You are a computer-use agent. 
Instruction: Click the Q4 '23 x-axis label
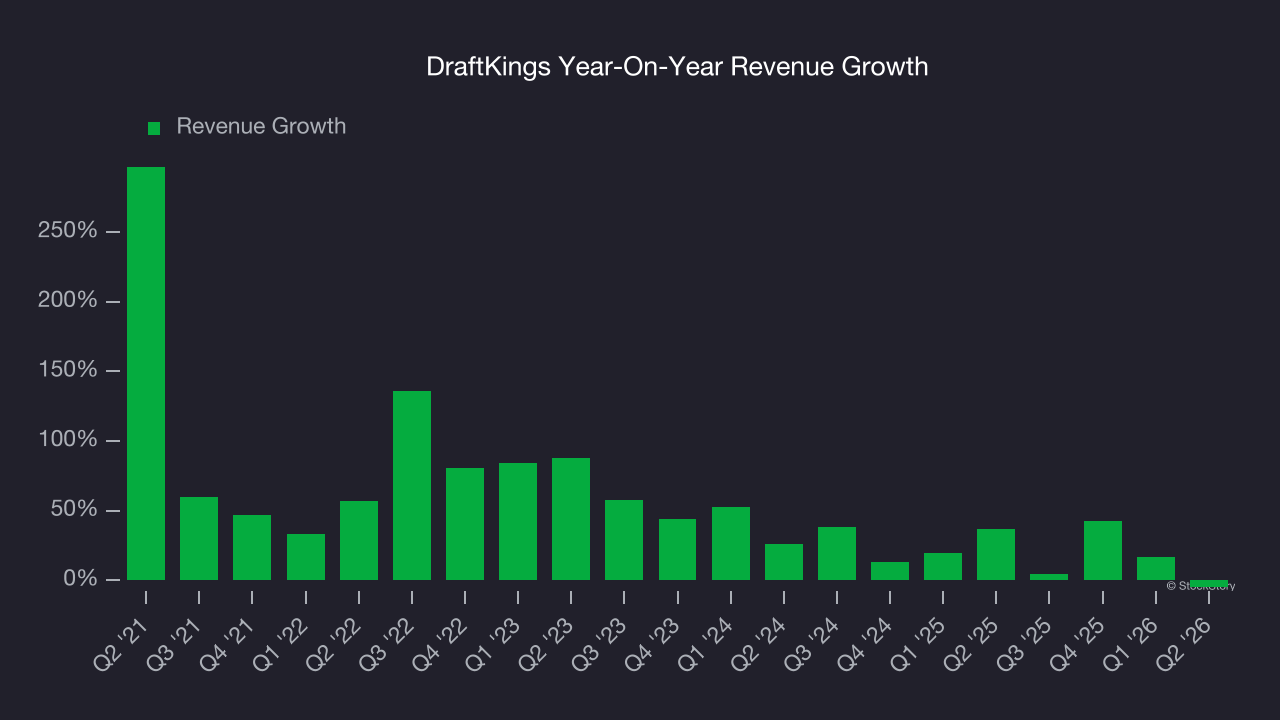point(654,645)
